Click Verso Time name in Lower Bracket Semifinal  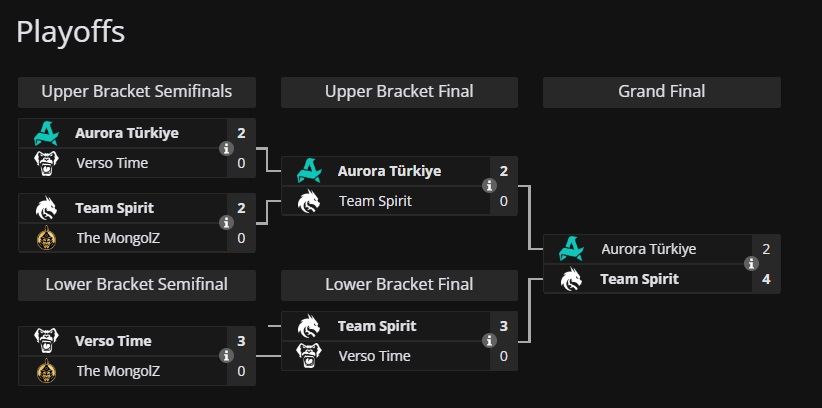[x=113, y=341]
